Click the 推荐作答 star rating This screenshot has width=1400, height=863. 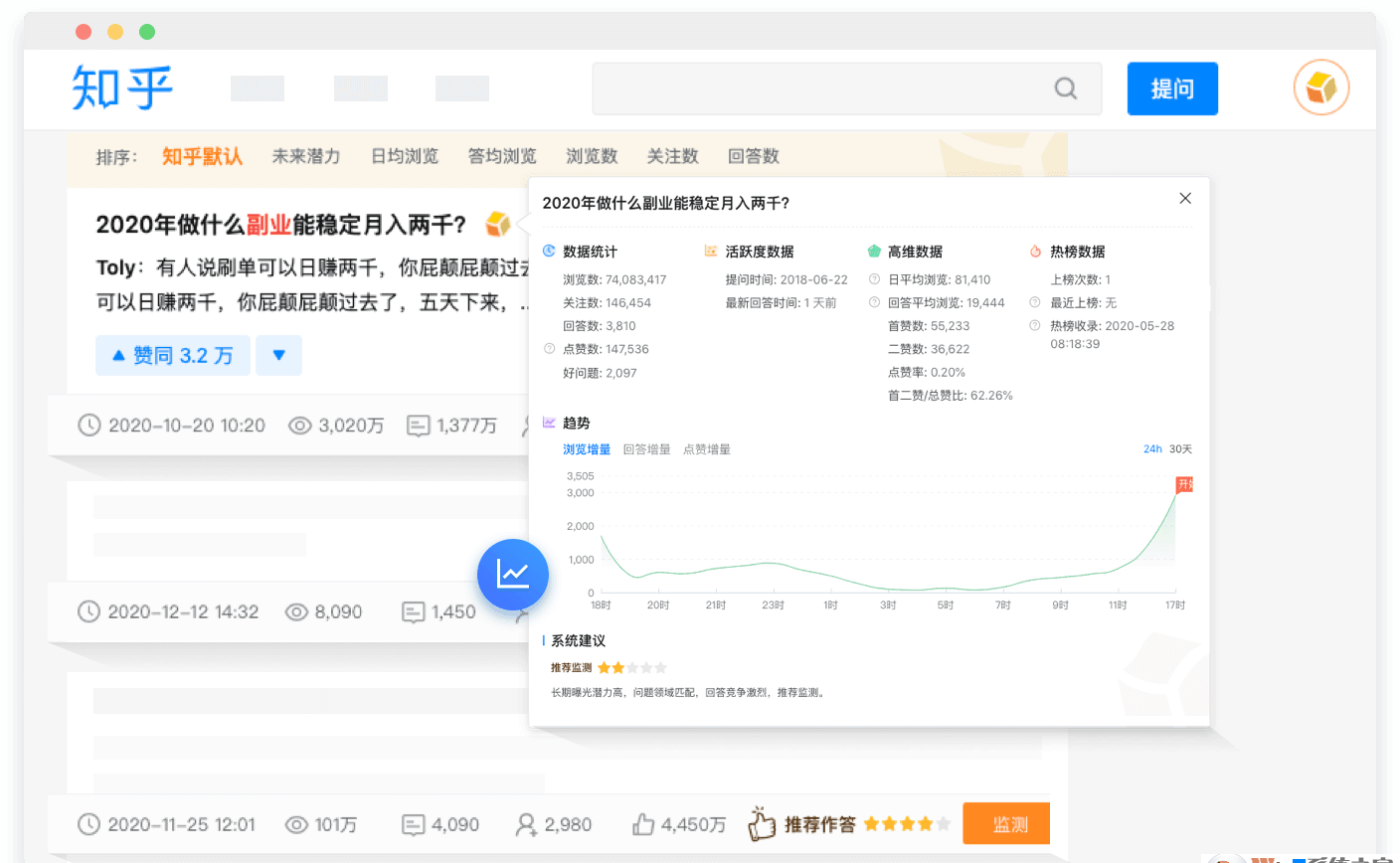point(907,824)
